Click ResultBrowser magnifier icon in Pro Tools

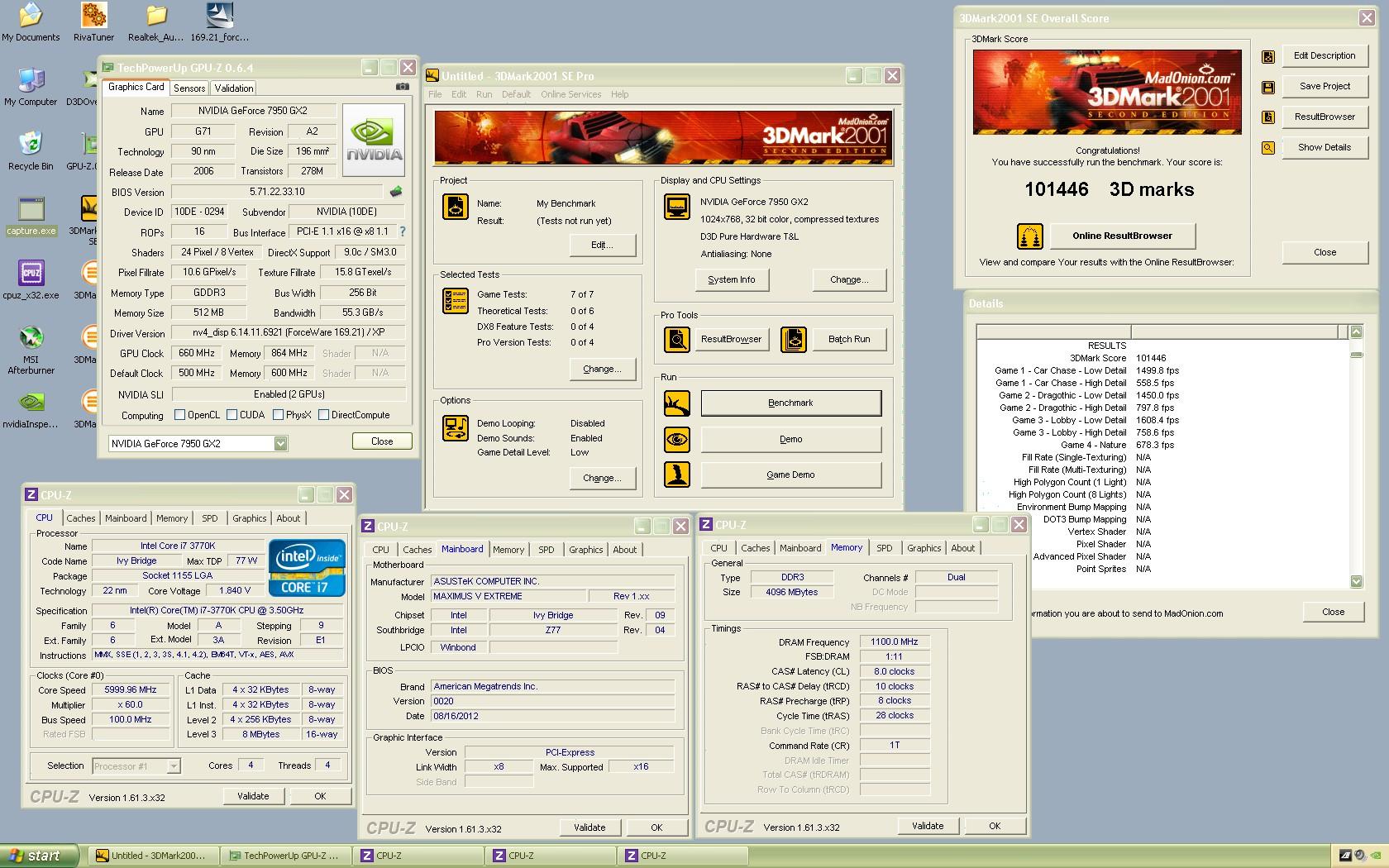coord(677,340)
